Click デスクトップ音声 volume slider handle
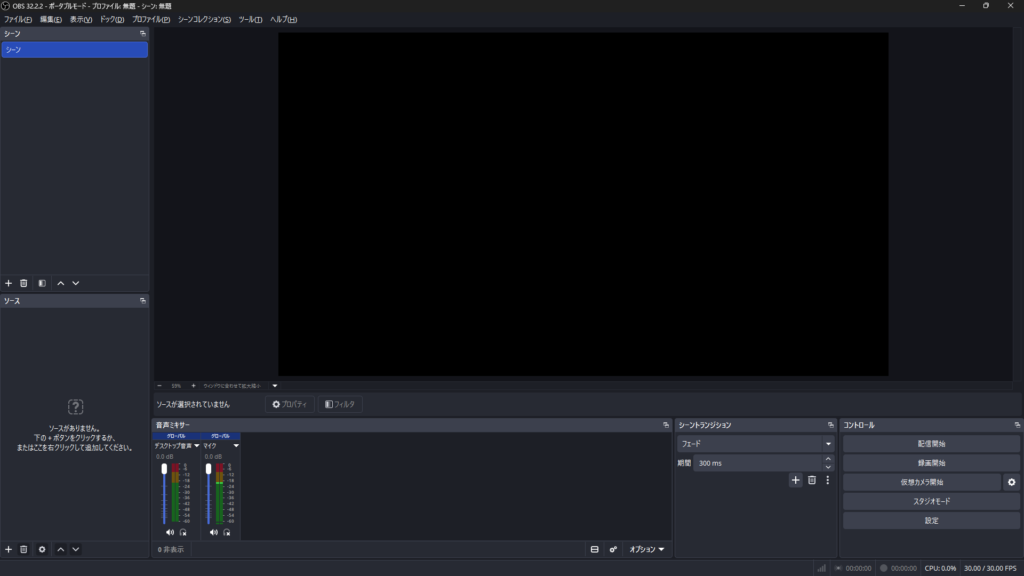This screenshot has width=1024, height=576. tap(164, 469)
